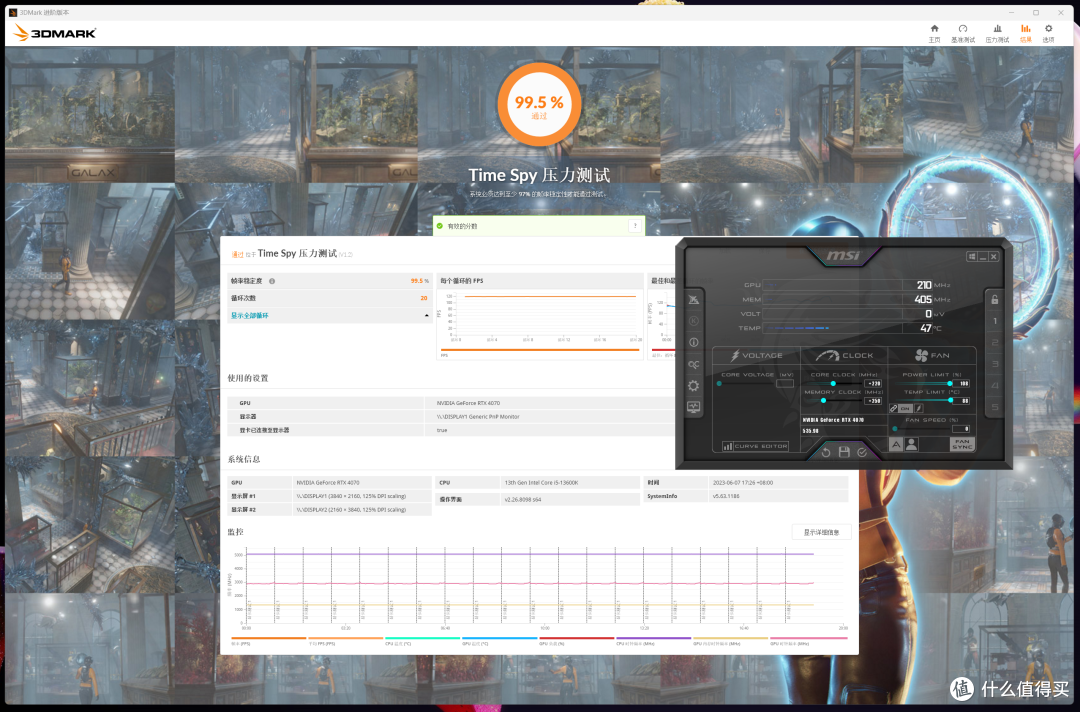1080x712 pixels.
Task: Open Afterburner Curve Editor
Action: tap(755, 446)
